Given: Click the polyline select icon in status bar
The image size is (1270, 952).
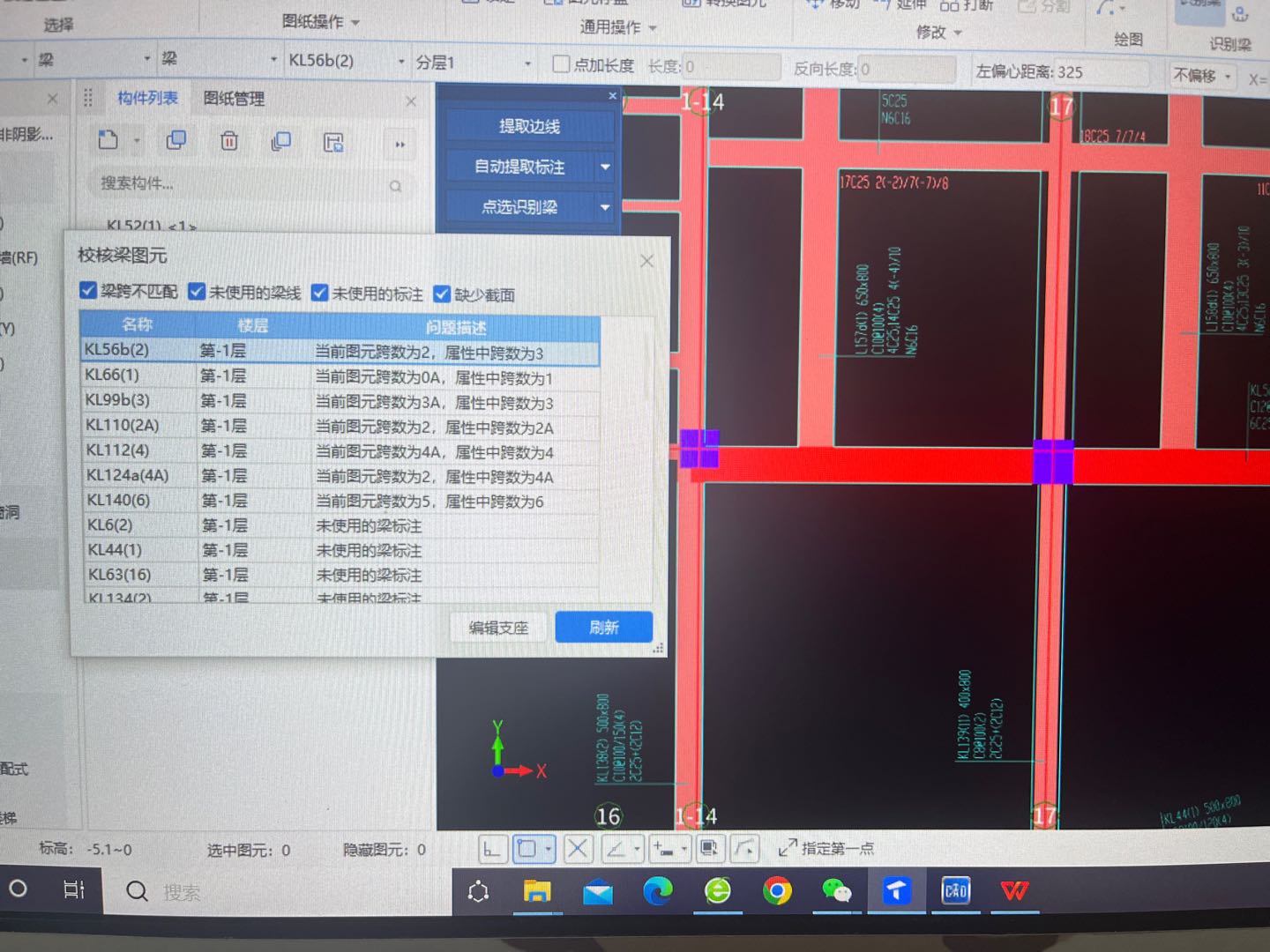Looking at the screenshot, I should click(745, 848).
